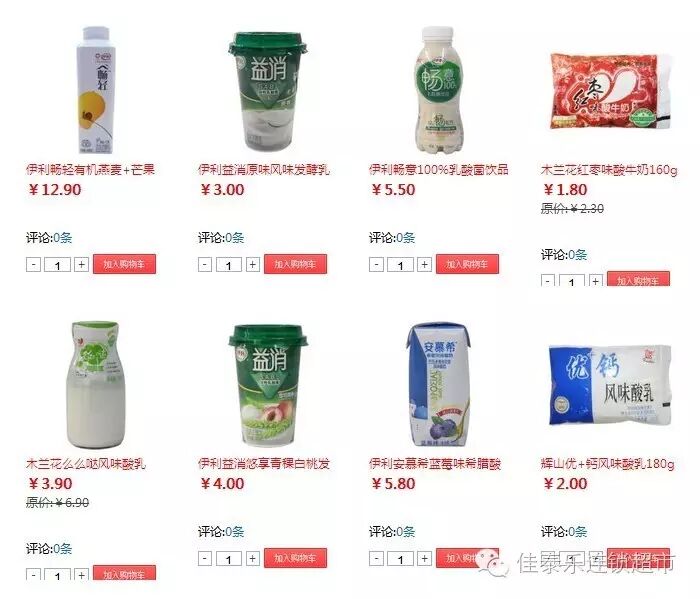This screenshot has width=700, height=599.
Task: Click the 益消 peach cup image
Action: coord(267,385)
